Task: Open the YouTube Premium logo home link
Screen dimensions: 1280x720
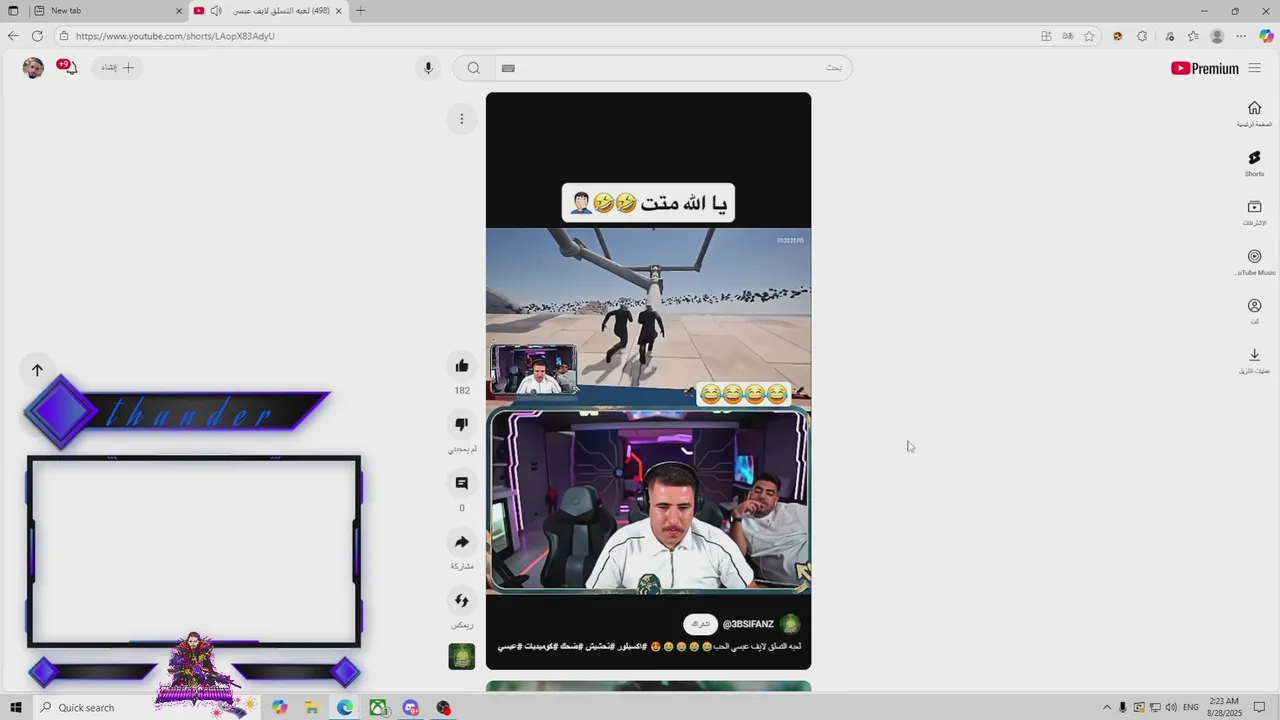Action: [1204, 68]
